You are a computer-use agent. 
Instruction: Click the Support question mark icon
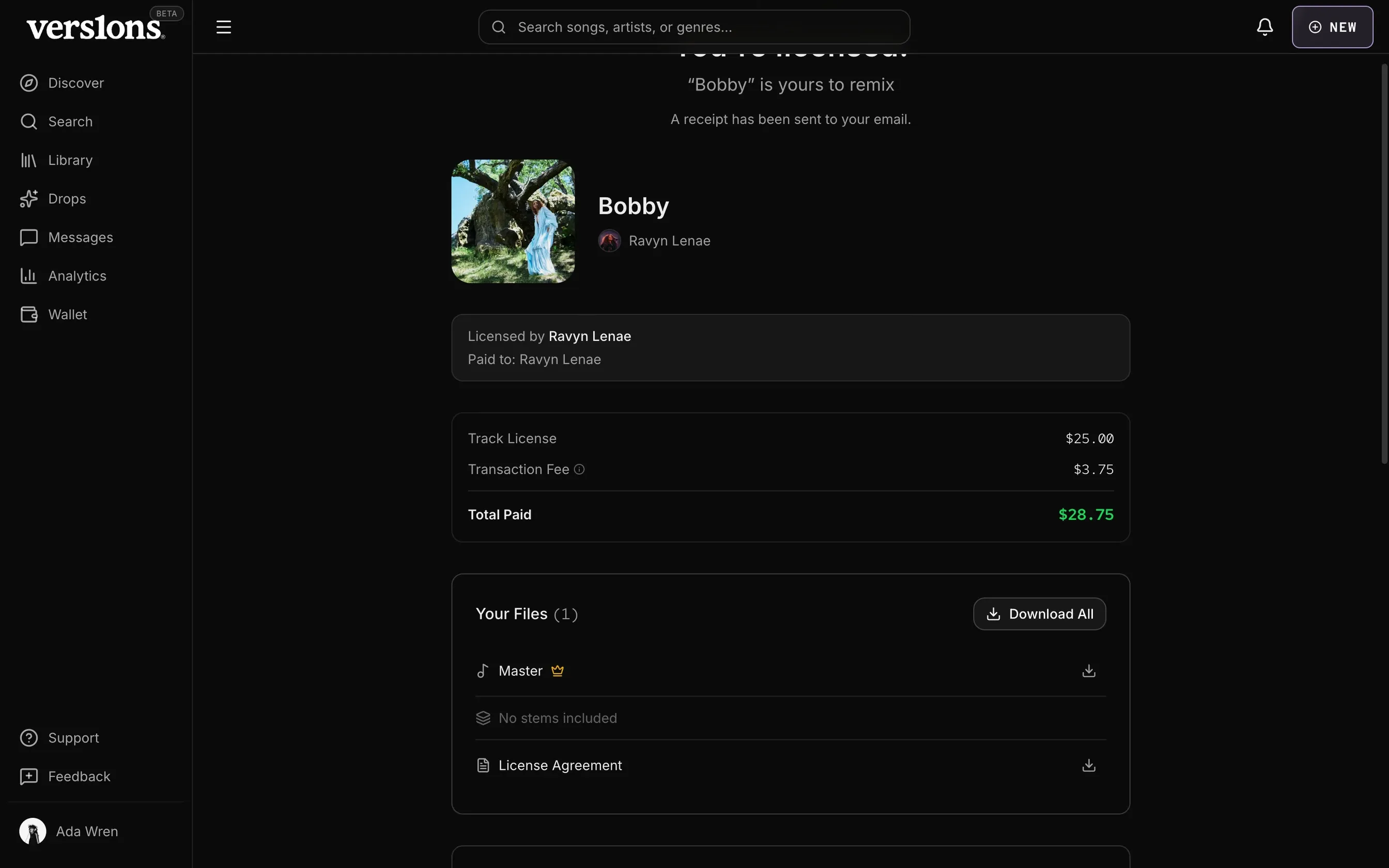[29, 738]
